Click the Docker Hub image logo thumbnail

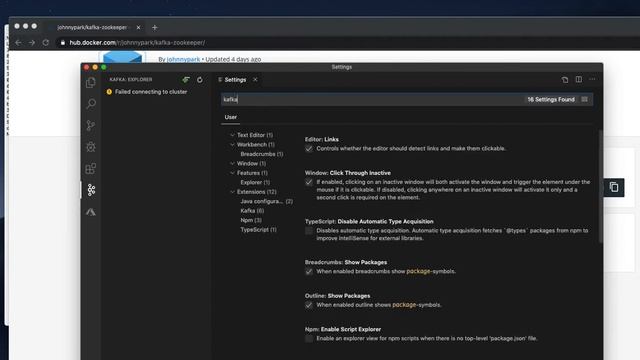[x=122, y=57]
